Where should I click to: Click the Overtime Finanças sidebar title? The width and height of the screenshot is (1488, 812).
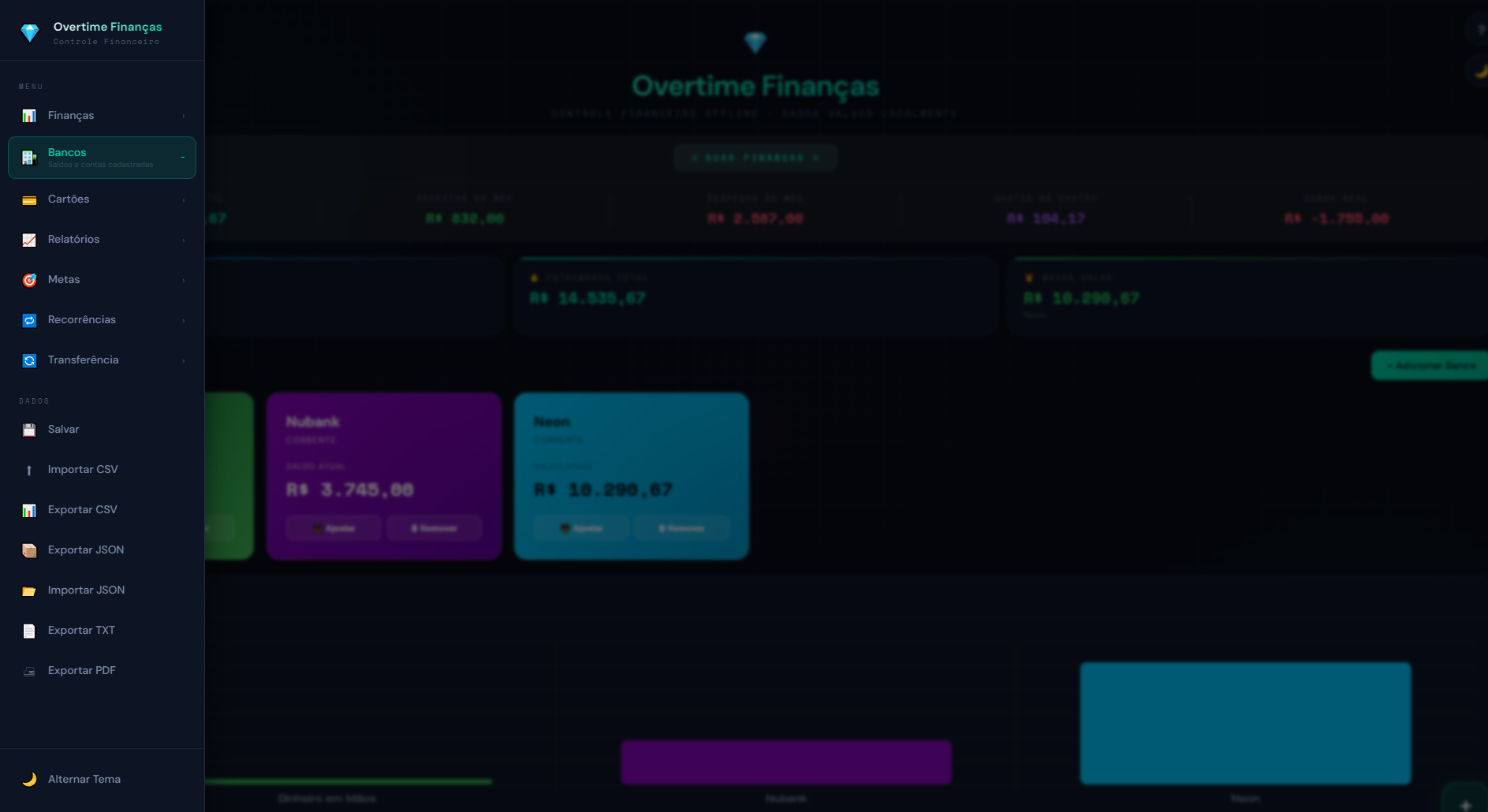coord(107,27)
